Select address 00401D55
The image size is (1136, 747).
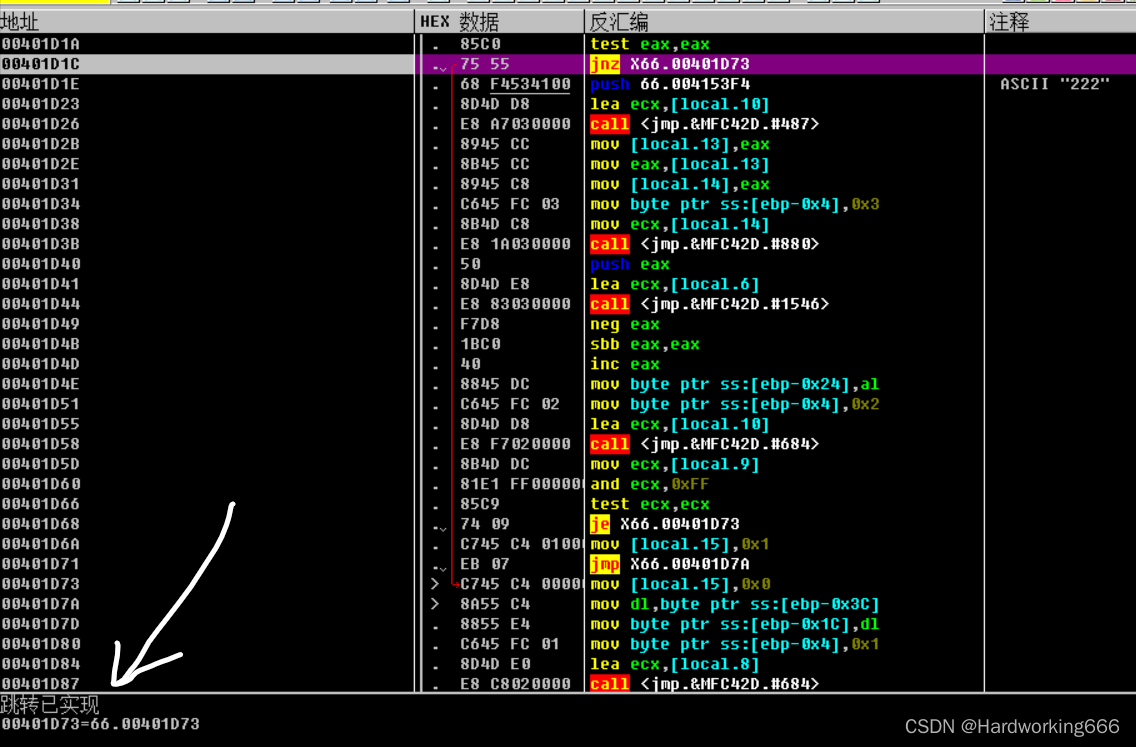(41, 424)
